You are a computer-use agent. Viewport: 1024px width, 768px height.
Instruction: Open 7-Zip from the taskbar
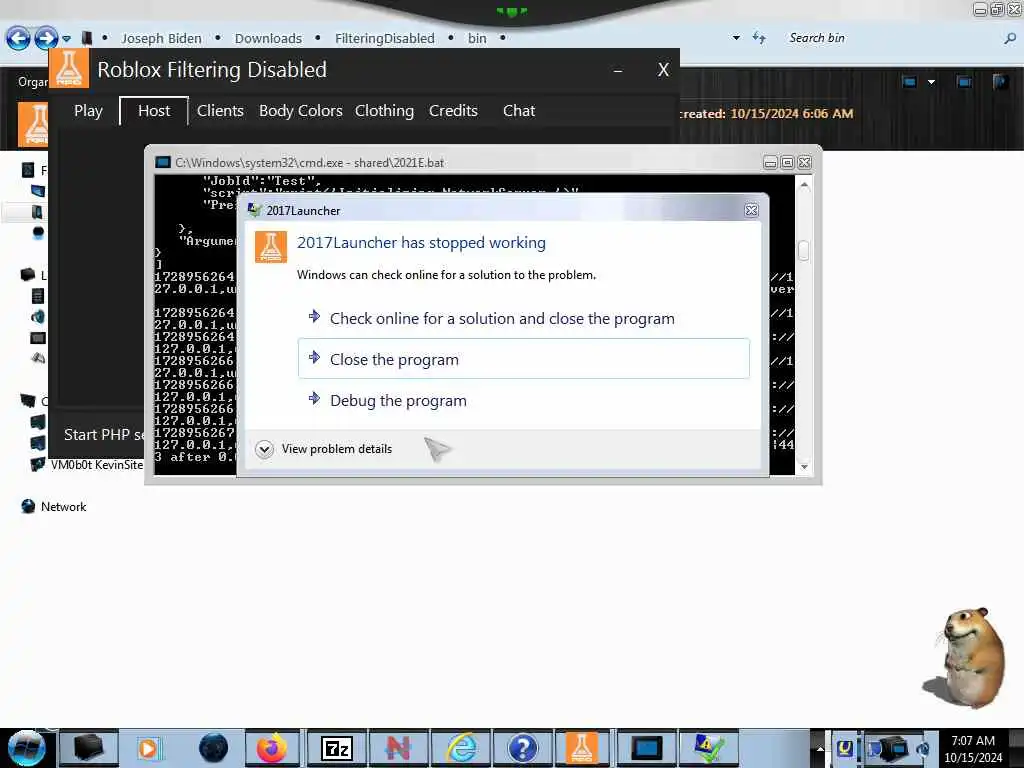click(336, 748)
